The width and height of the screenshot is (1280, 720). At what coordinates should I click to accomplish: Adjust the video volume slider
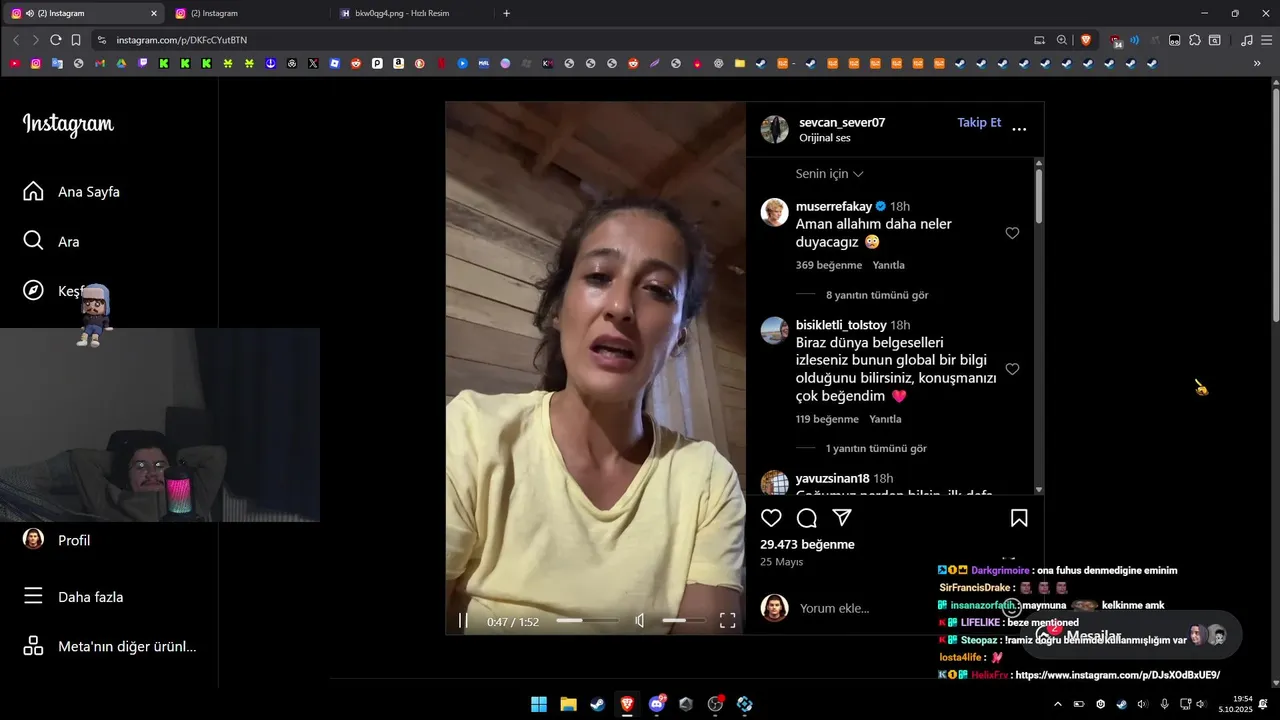pyautogui.click(x=684, y=621)
